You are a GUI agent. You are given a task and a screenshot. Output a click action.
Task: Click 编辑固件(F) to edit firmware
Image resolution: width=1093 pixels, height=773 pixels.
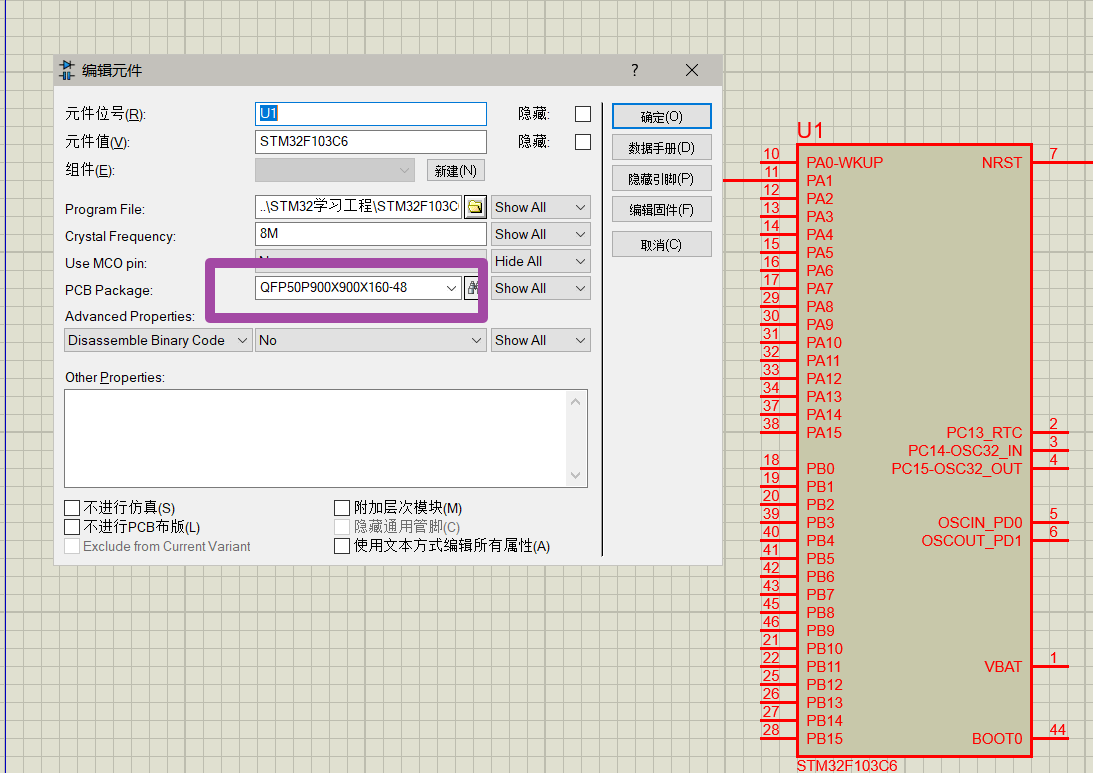tap(661, 211)
